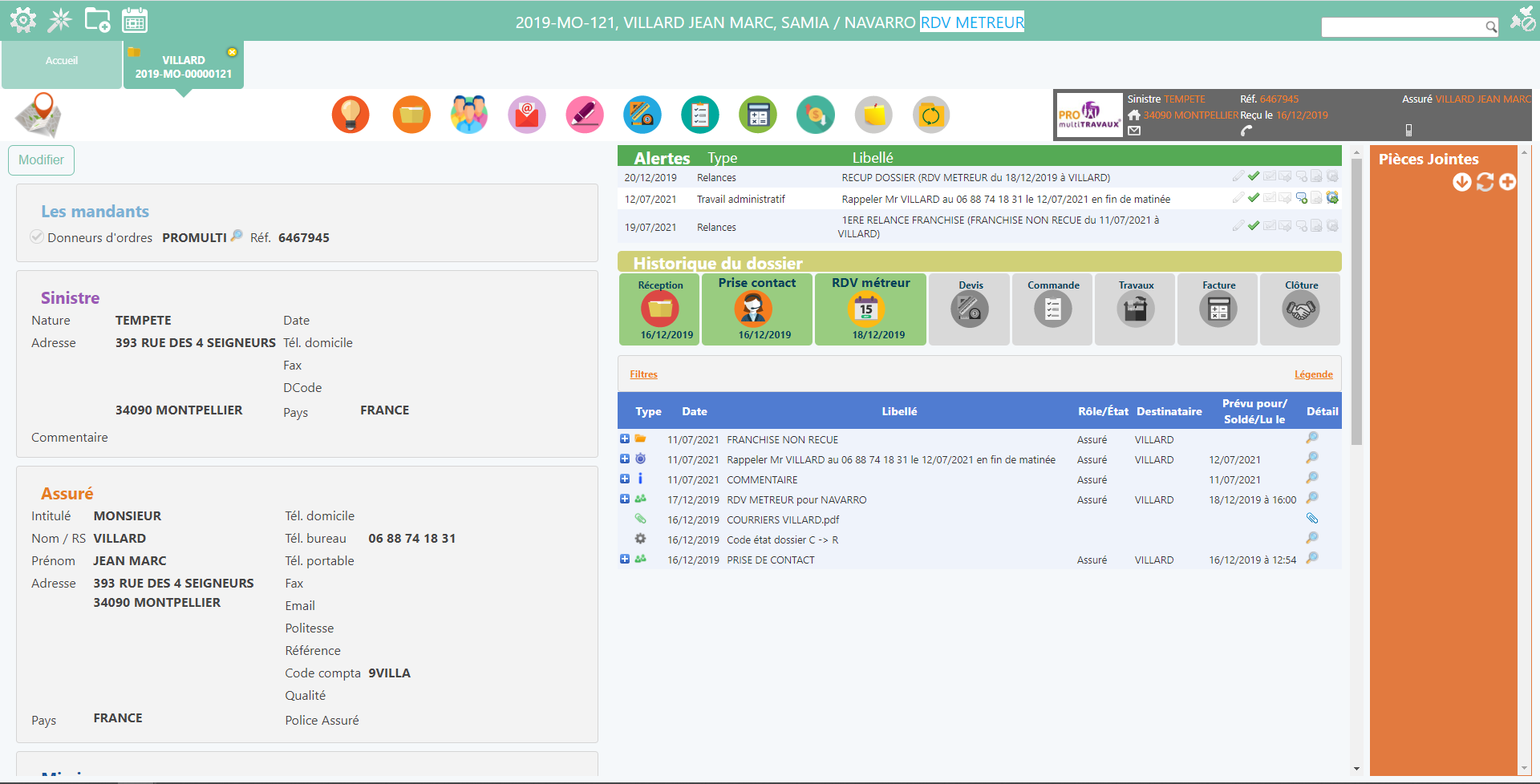Switch to the Accueil tab

pyautogui.click(x=62, y=61)
